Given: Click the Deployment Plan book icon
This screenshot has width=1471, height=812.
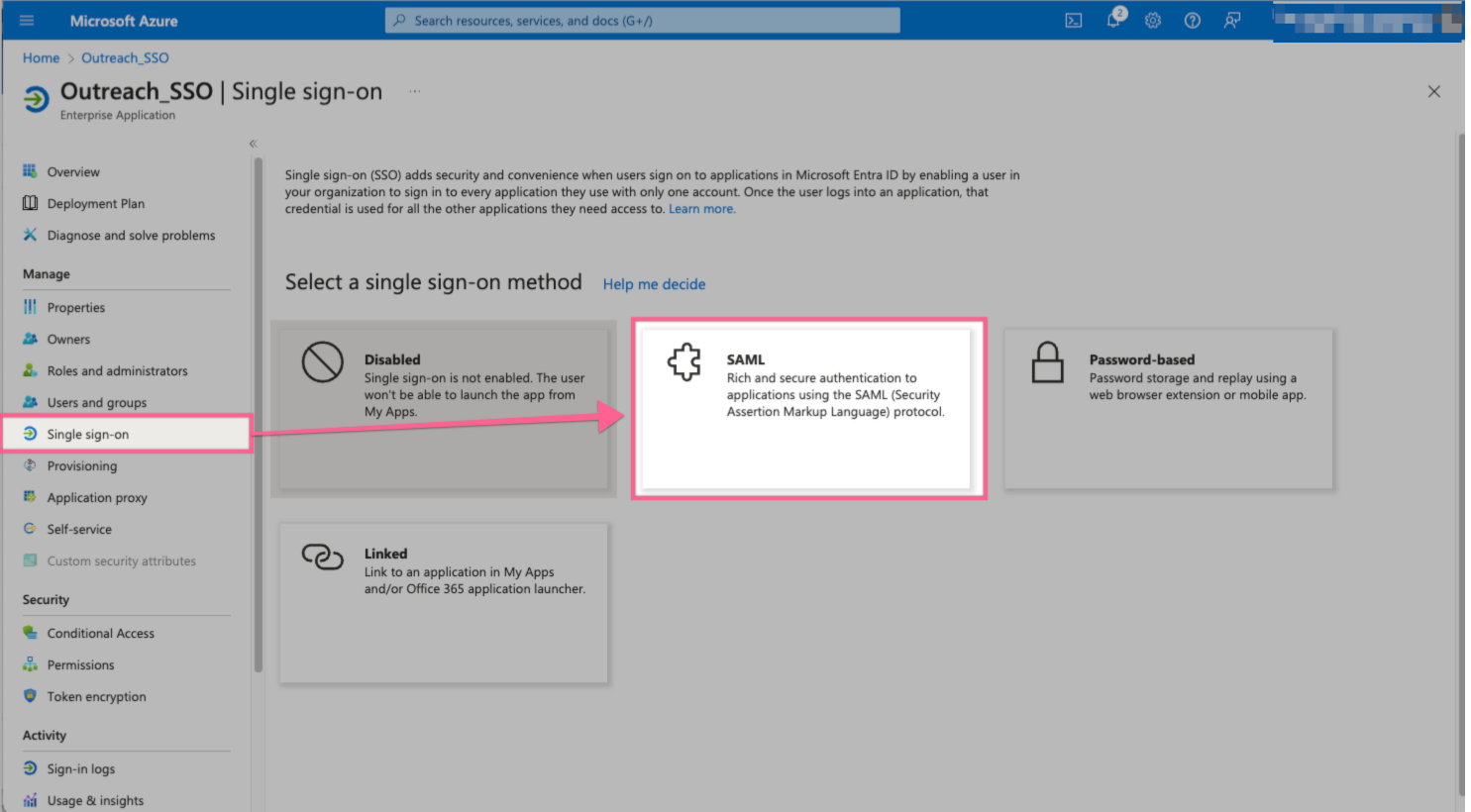Looking at the screenshot, I should coord(30,203).
